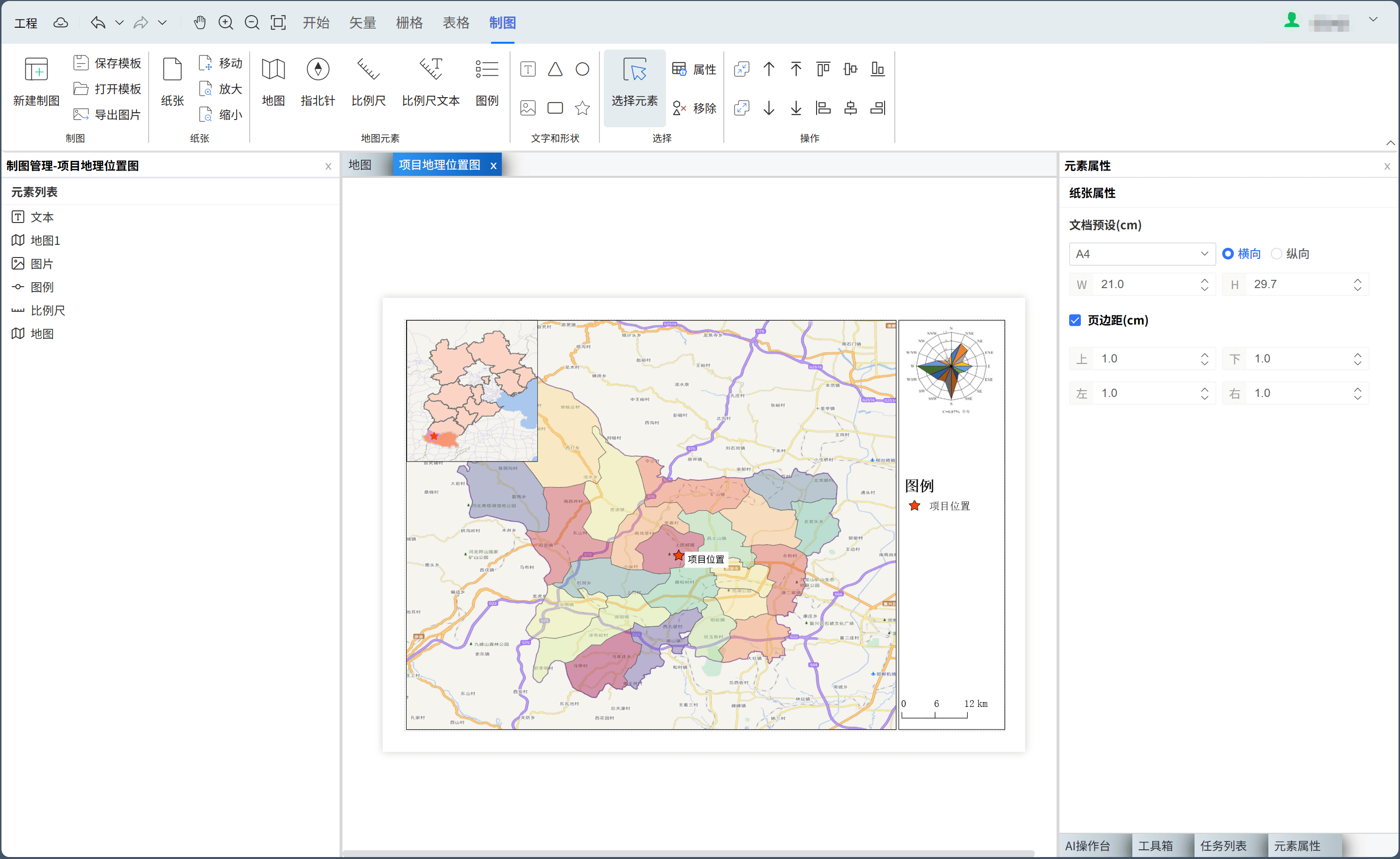The image size is (1400, 859).
Task: Increase the paper width W stepper
Action: (x=1205, y=280)
